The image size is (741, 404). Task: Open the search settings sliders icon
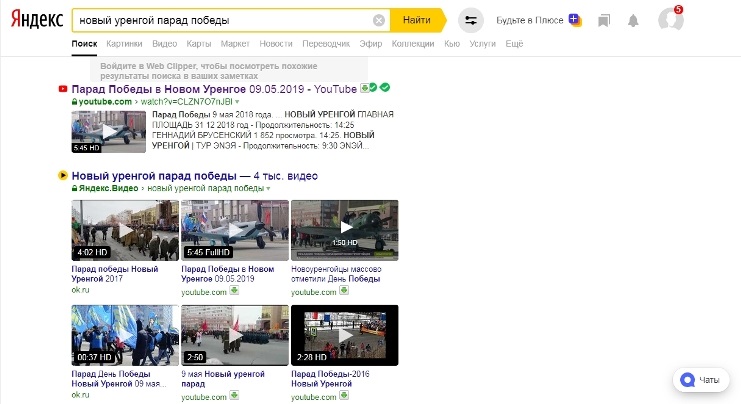pos(471,20)
